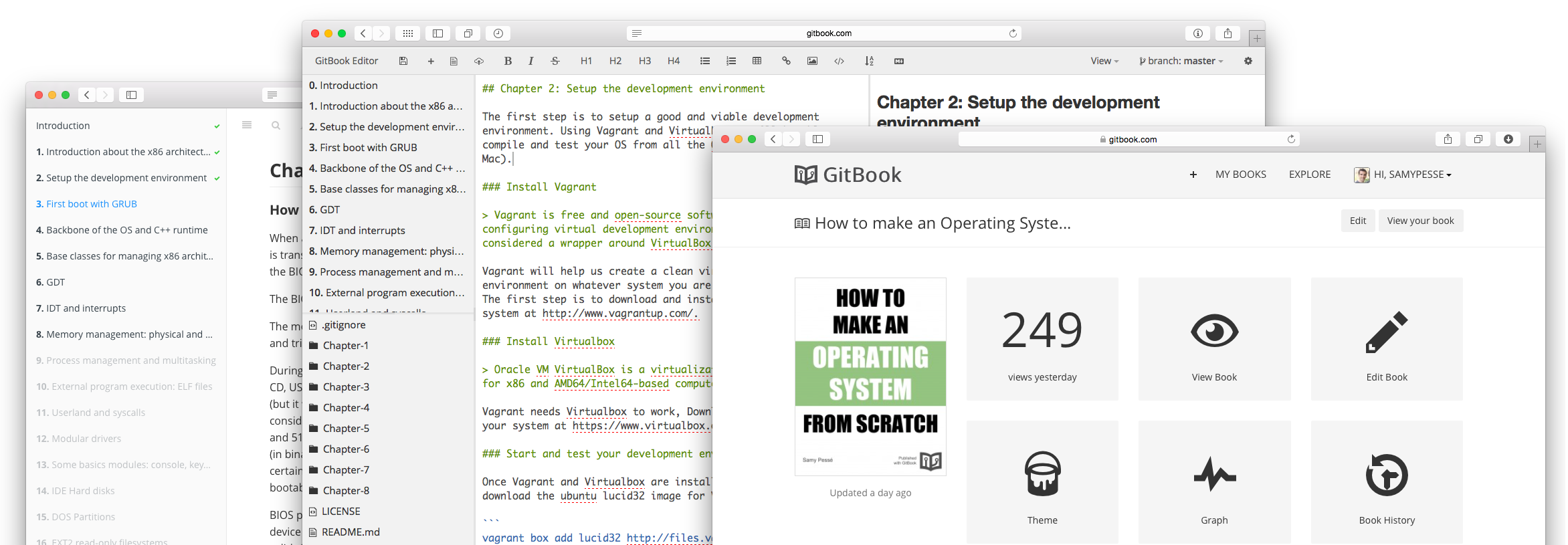Insert table using editor toolbar icon
The height and width of the screenshot is (545, 1568).
757,61
